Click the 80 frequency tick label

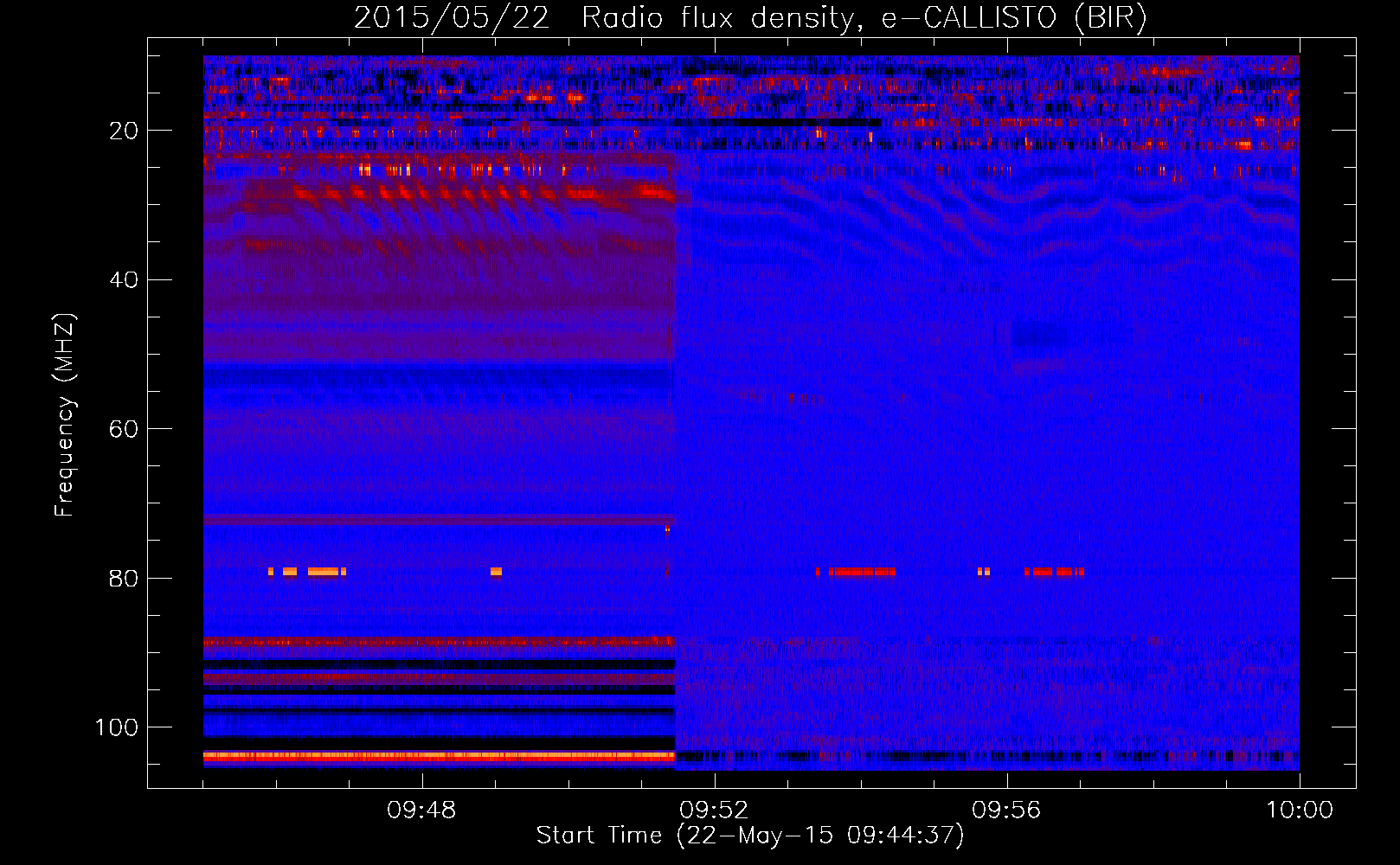124,579
